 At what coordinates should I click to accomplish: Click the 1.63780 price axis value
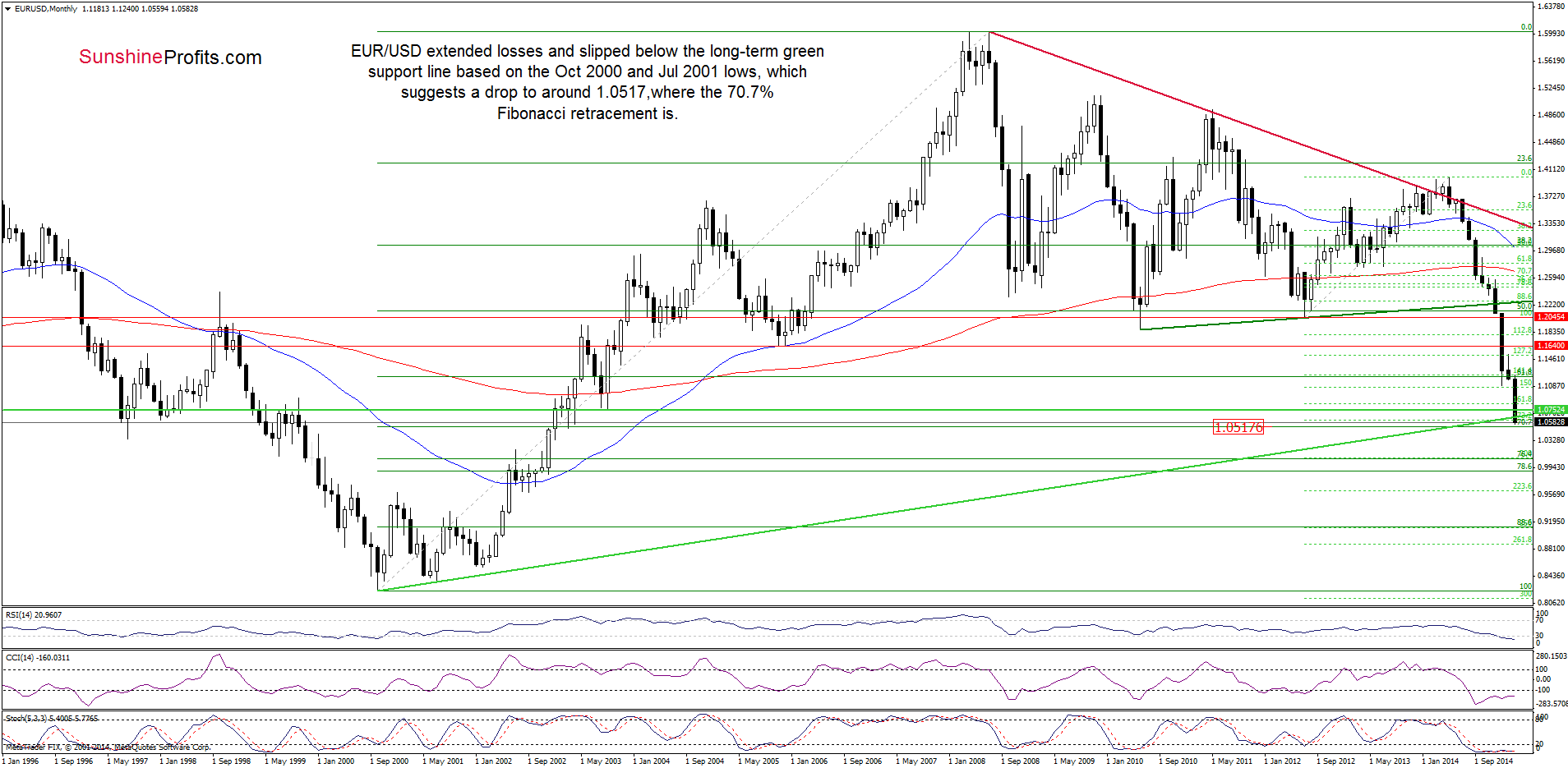(1551, 7)
